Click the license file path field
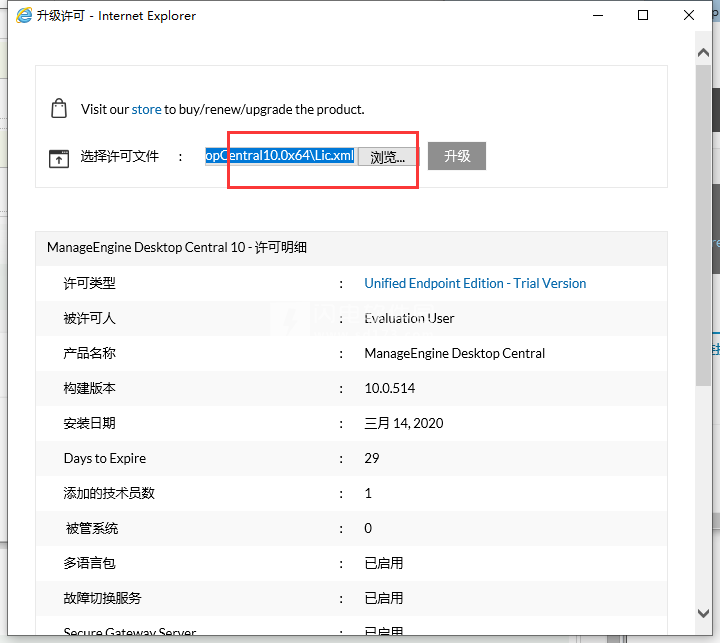 (x=281, y=156)
